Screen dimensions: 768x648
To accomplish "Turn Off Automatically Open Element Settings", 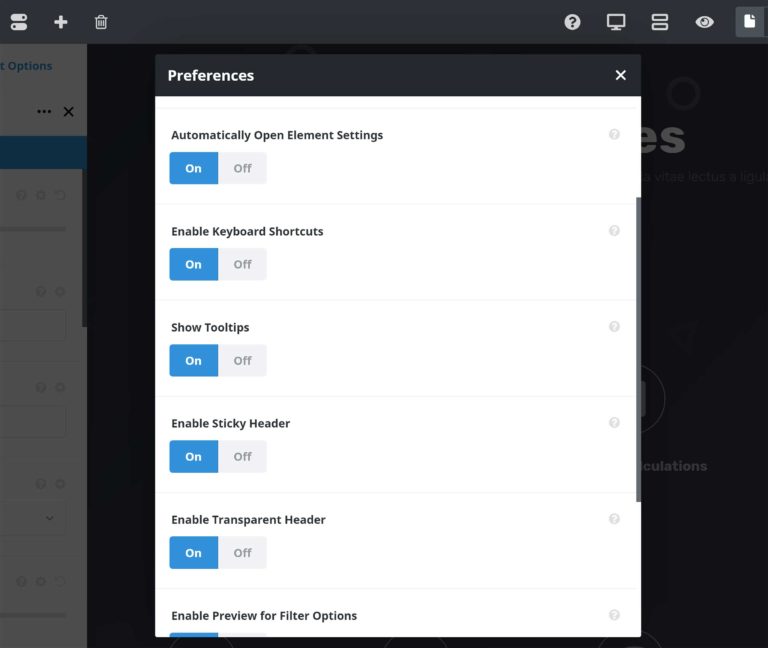I will (242, 168).
